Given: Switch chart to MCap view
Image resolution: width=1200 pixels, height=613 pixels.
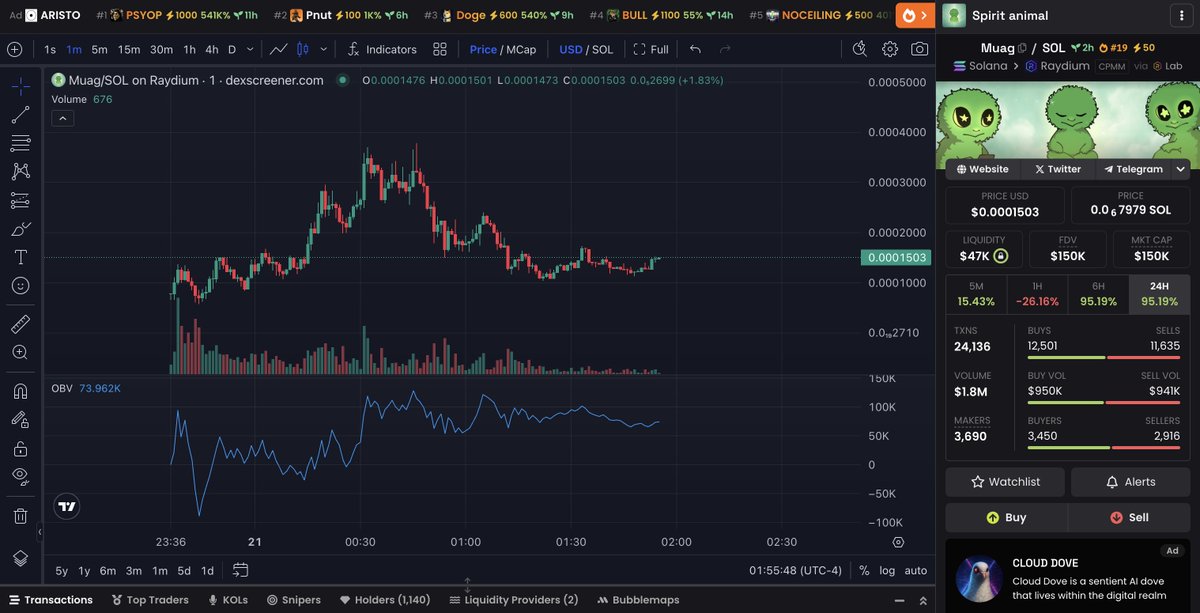Looking at the screenshot, I should point(520,49).
